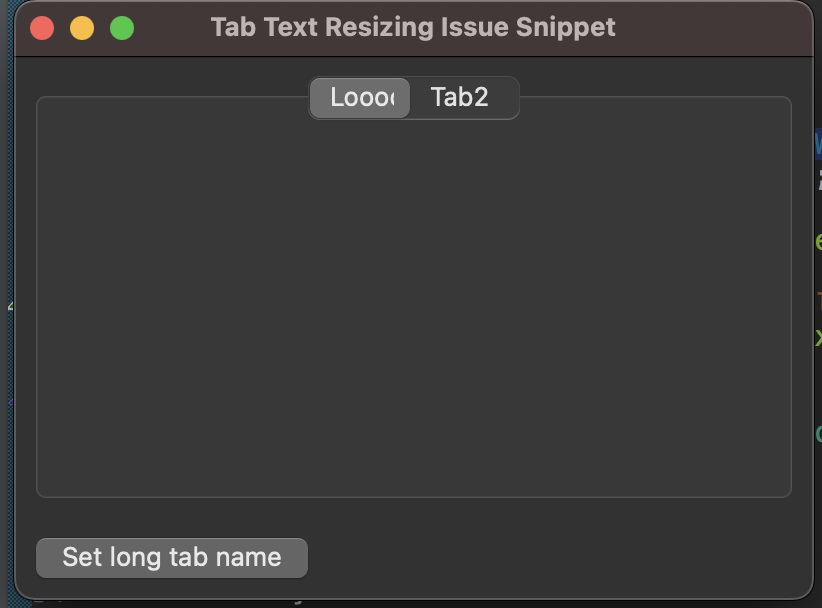Viewport: 822px width, 608px height.
Task: Click the window title Tab Text Resizing Issue Snippet
Action: coord(413,27)
